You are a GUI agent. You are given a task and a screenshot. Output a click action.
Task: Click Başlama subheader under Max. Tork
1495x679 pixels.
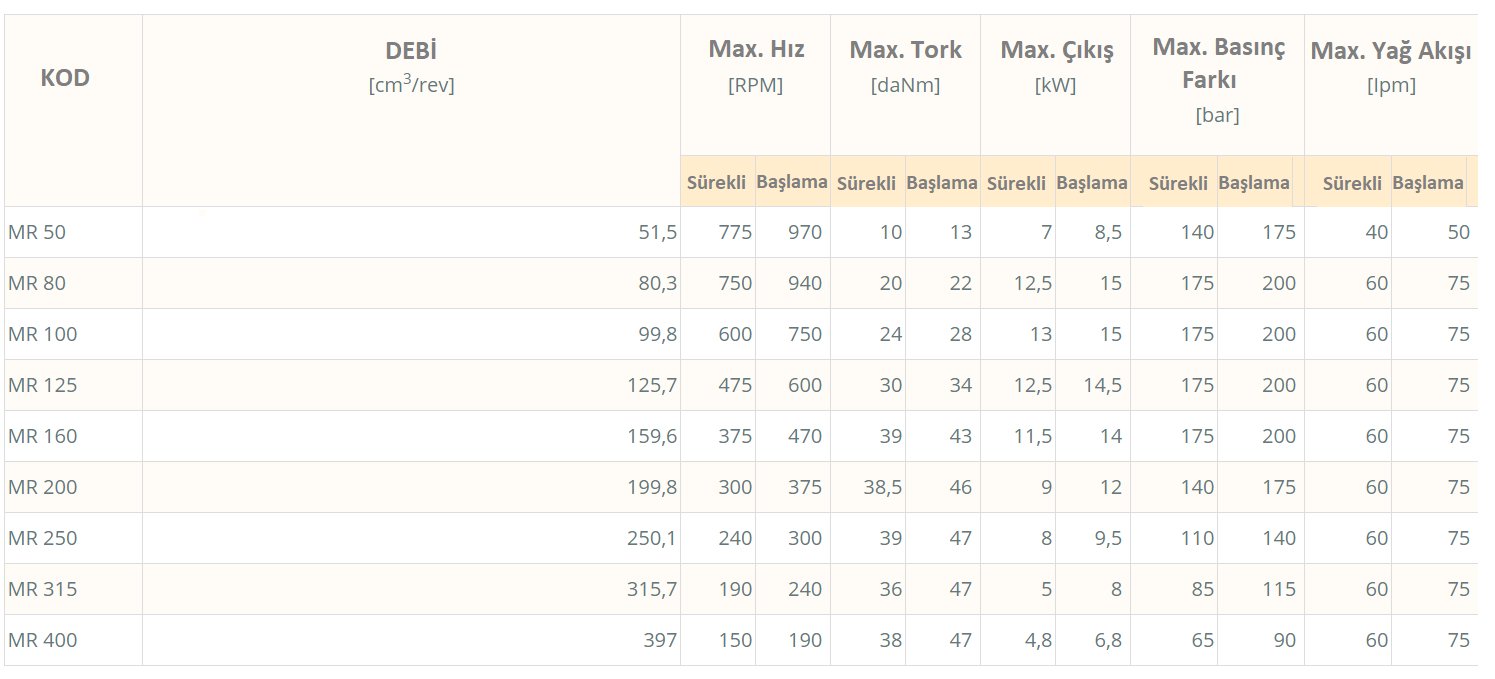(x=942, y=183)
